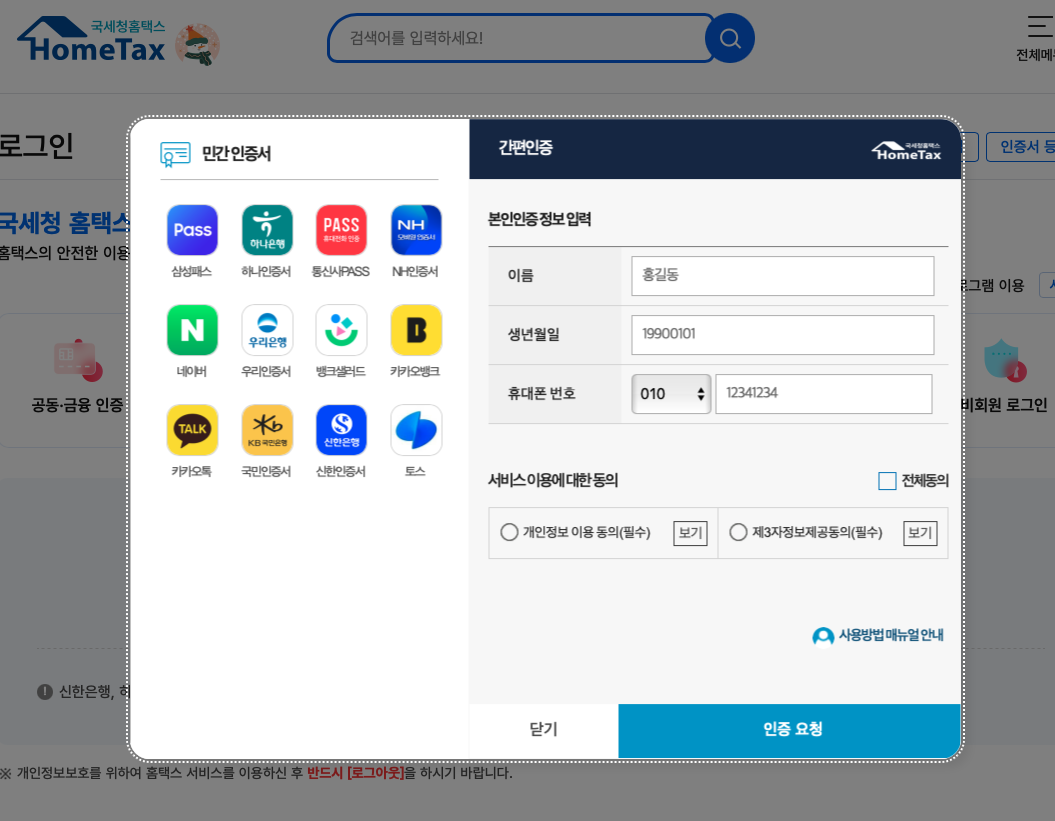Open the hamburger full menu icon
This screenshot has width=1055, height=821.
[x=1041, y=26]
